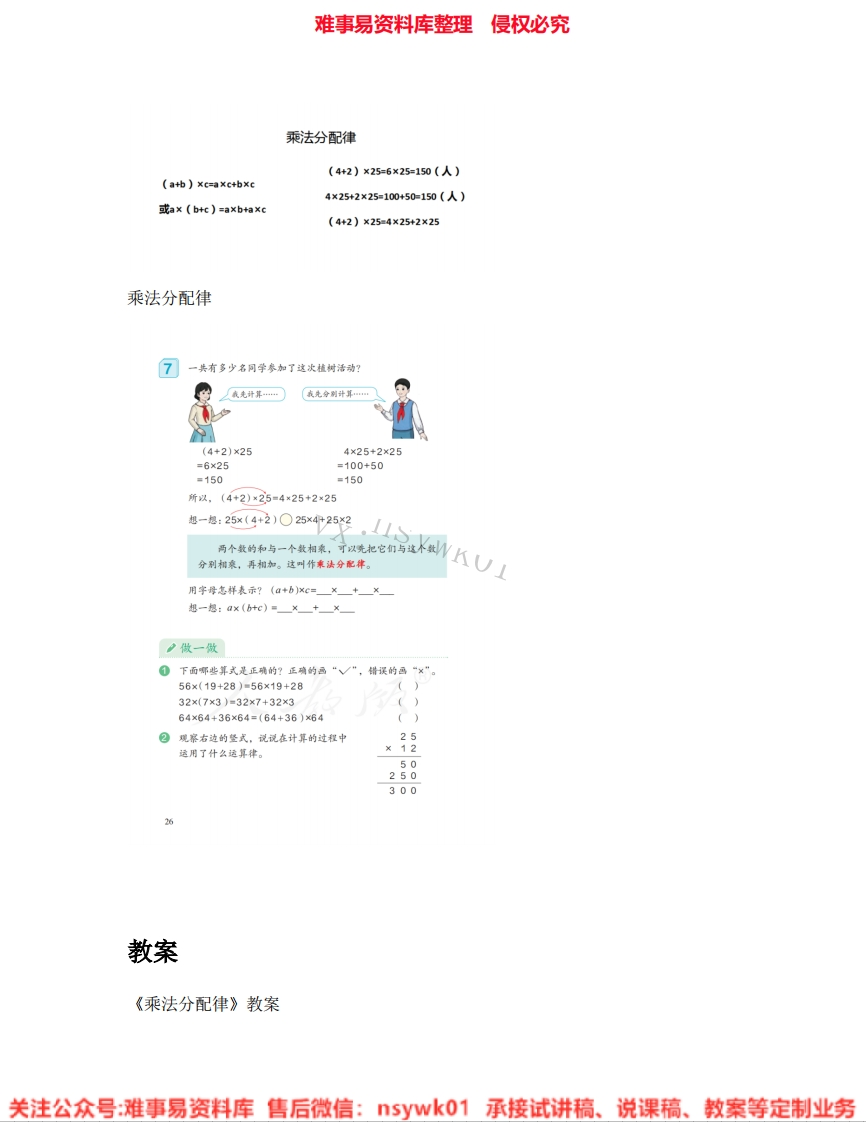The height and width of the screenshot is (1122, 866).
Task: Check the answer box after 32×(7×3)=32×7+32×3
Action: tap(409, 703)
